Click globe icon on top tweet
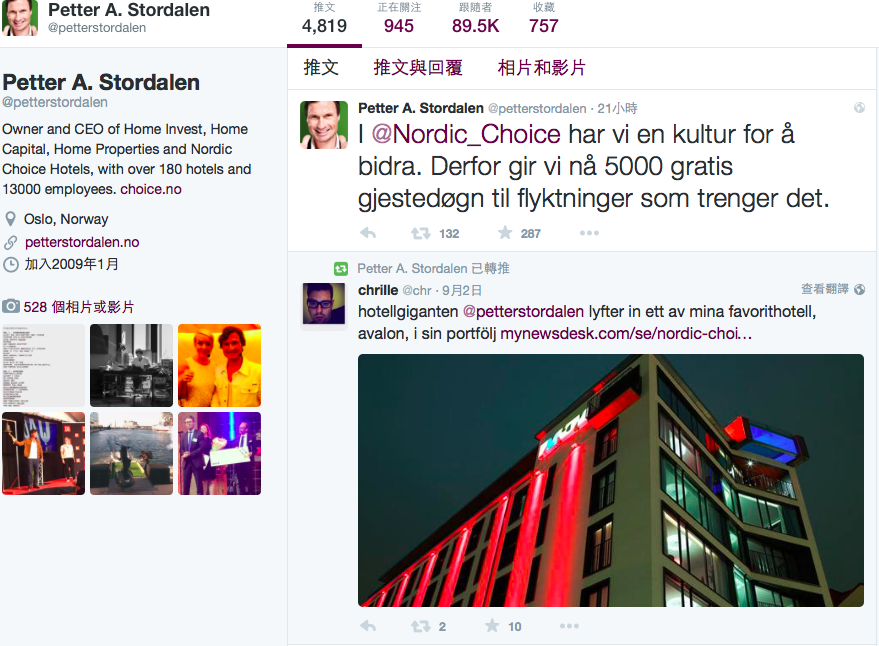 click(x=859, y=108)
